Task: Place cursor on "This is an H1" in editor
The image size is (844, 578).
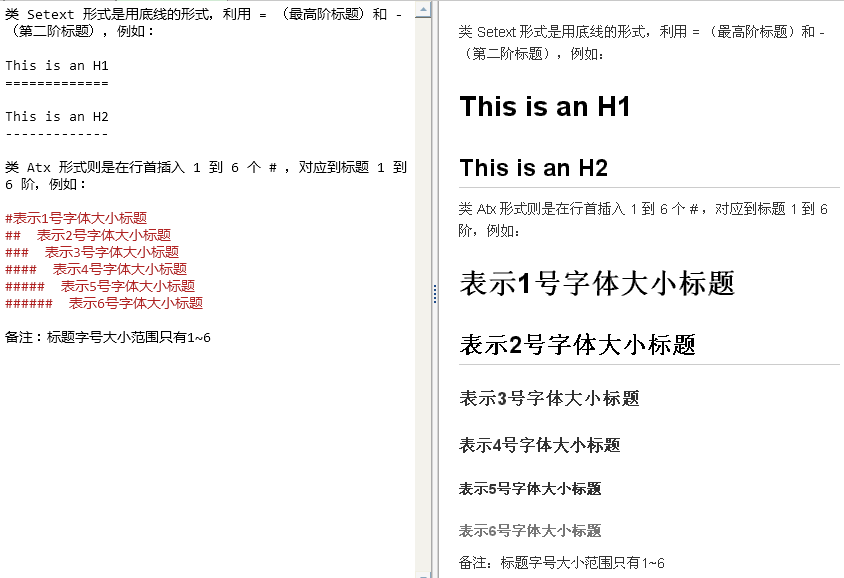Action: coord(57,66)
